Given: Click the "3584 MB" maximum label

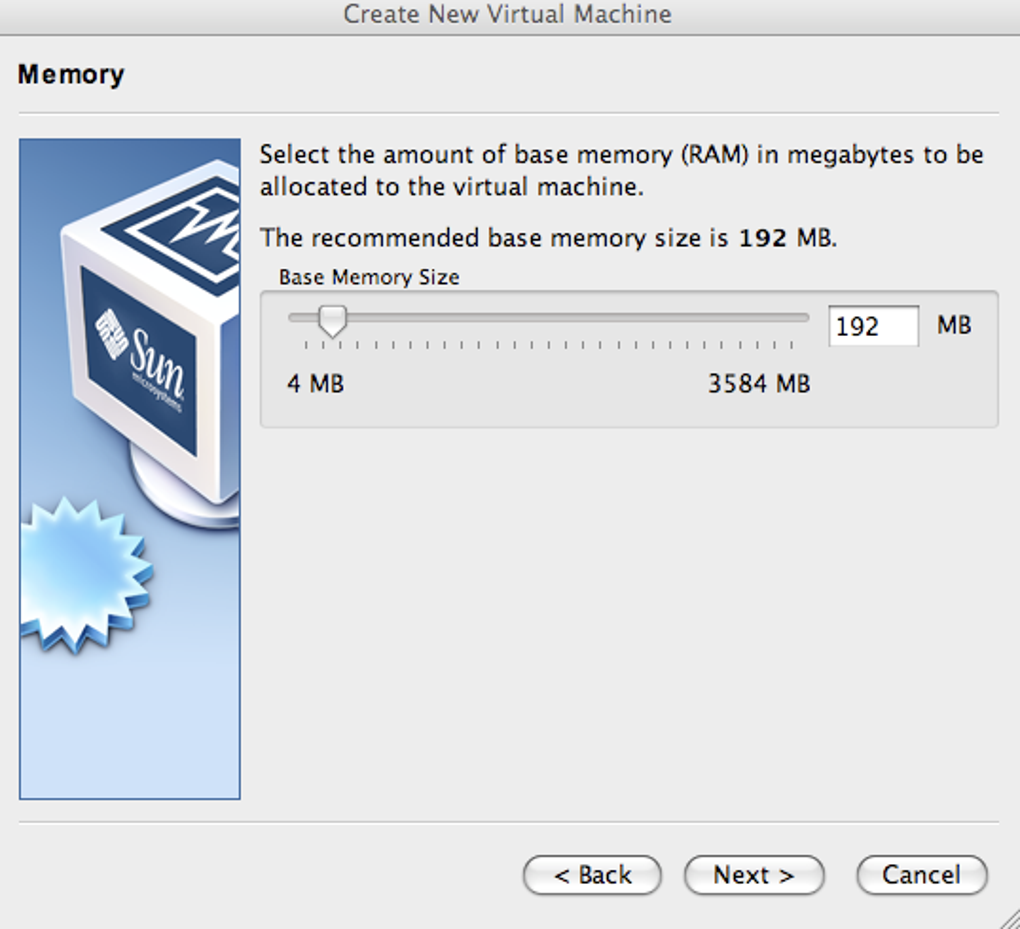Looking at the screenshot, I should point(759,384).
